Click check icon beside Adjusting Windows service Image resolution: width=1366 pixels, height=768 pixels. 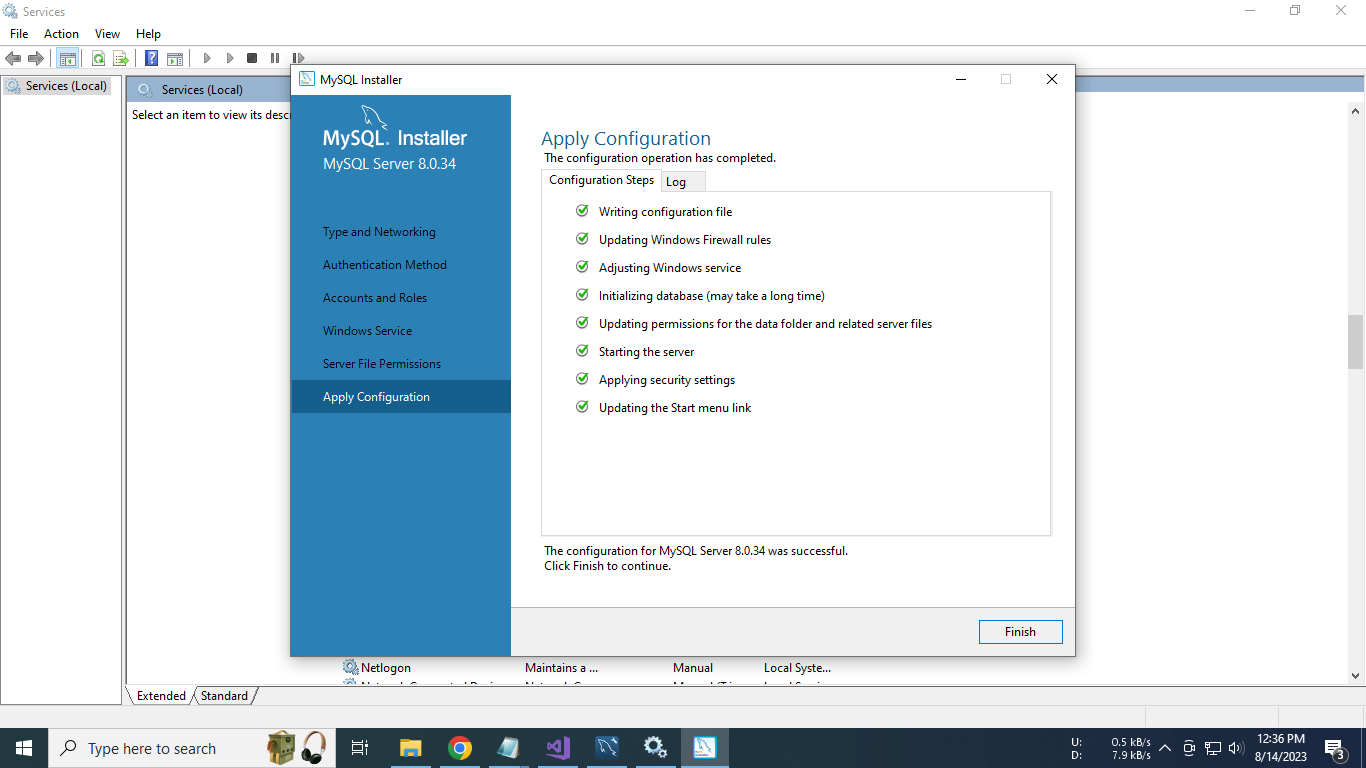click(x=582, y=267)
